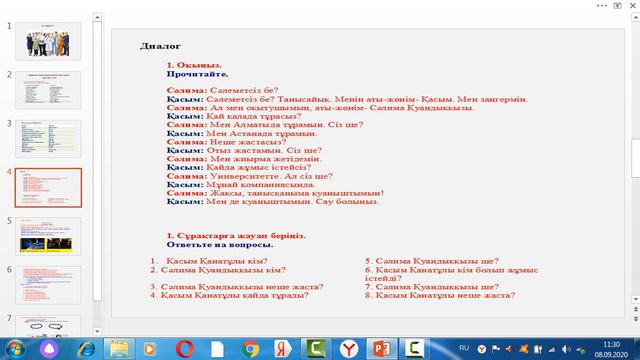Click the Safely Remove Hardware tray icon

pyautogui.click(x=580, y=350)
